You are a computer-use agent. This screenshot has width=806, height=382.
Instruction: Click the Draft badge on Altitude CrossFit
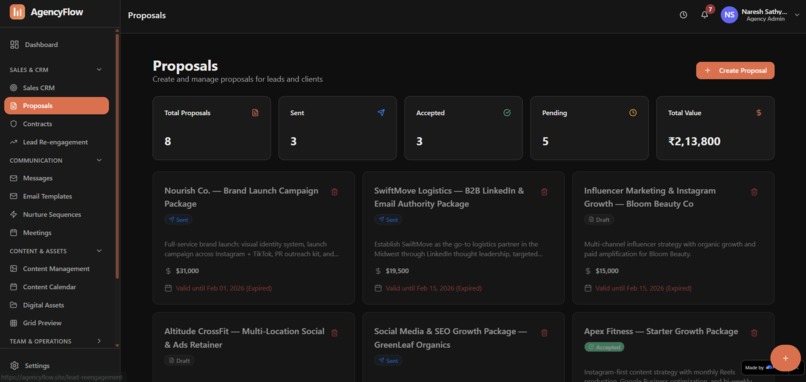click(x=179, y=360)
